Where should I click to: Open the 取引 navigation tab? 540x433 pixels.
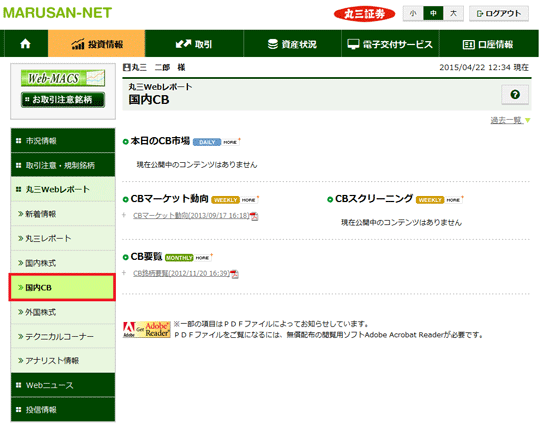click(x=194, y=44)
